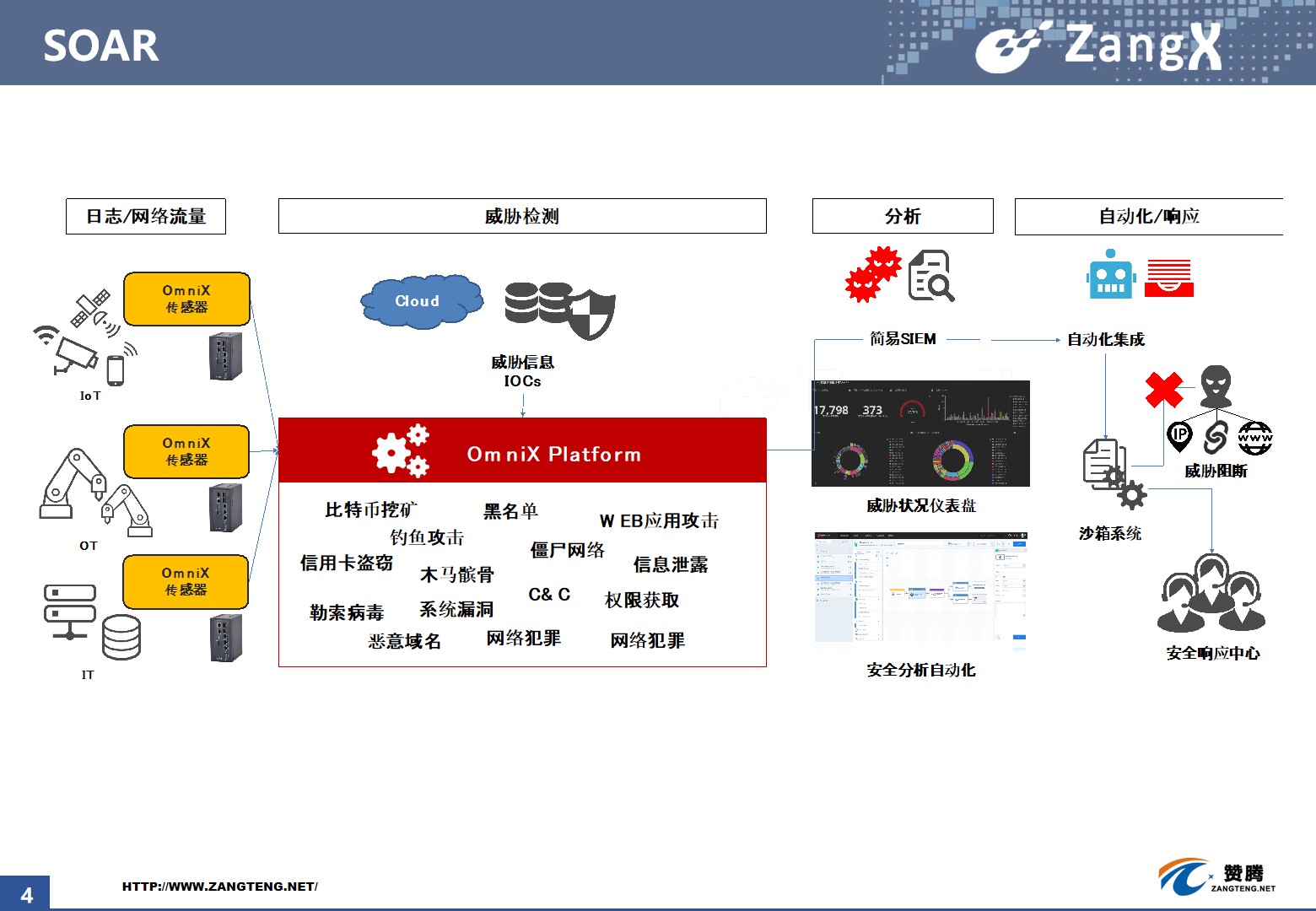Image resolution: width=1316 pixels, height=911 pixels.
Task: Open the security analysis automation screenshot
Action: coord(921,590)
